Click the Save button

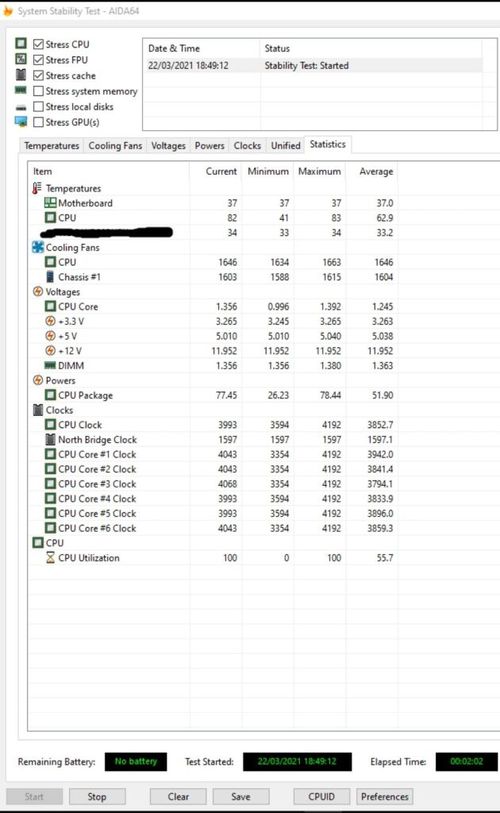coord(241,796)
